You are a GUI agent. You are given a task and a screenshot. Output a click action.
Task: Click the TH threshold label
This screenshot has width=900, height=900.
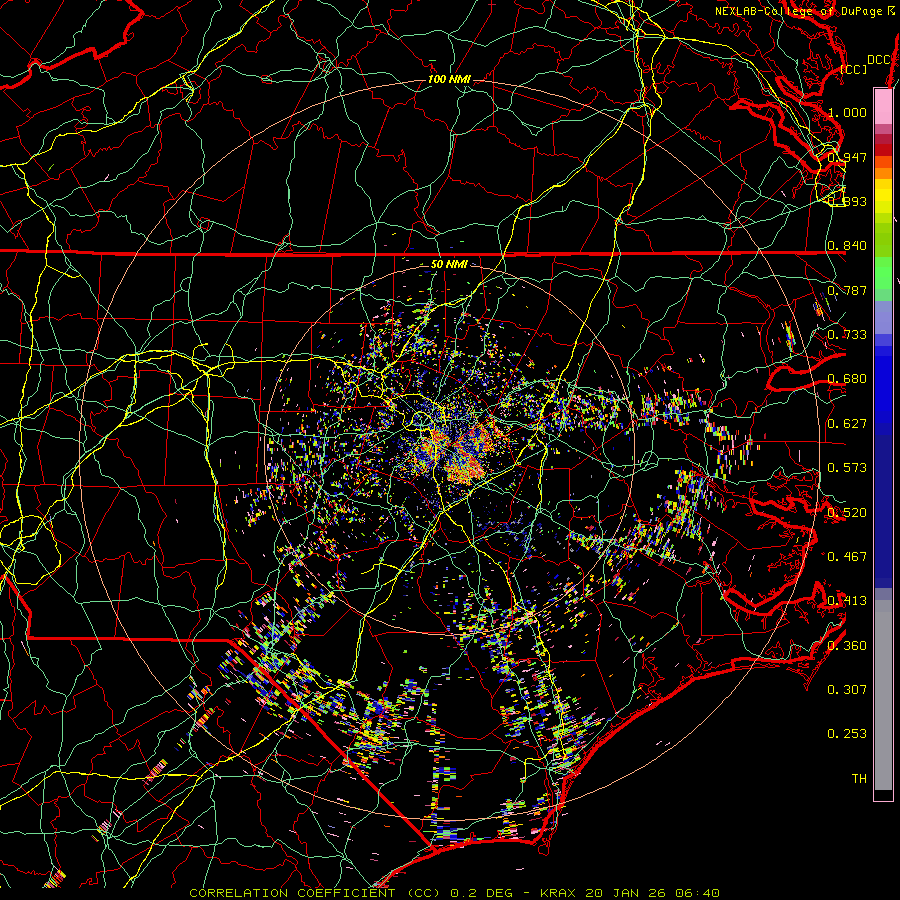click(859, 779)
